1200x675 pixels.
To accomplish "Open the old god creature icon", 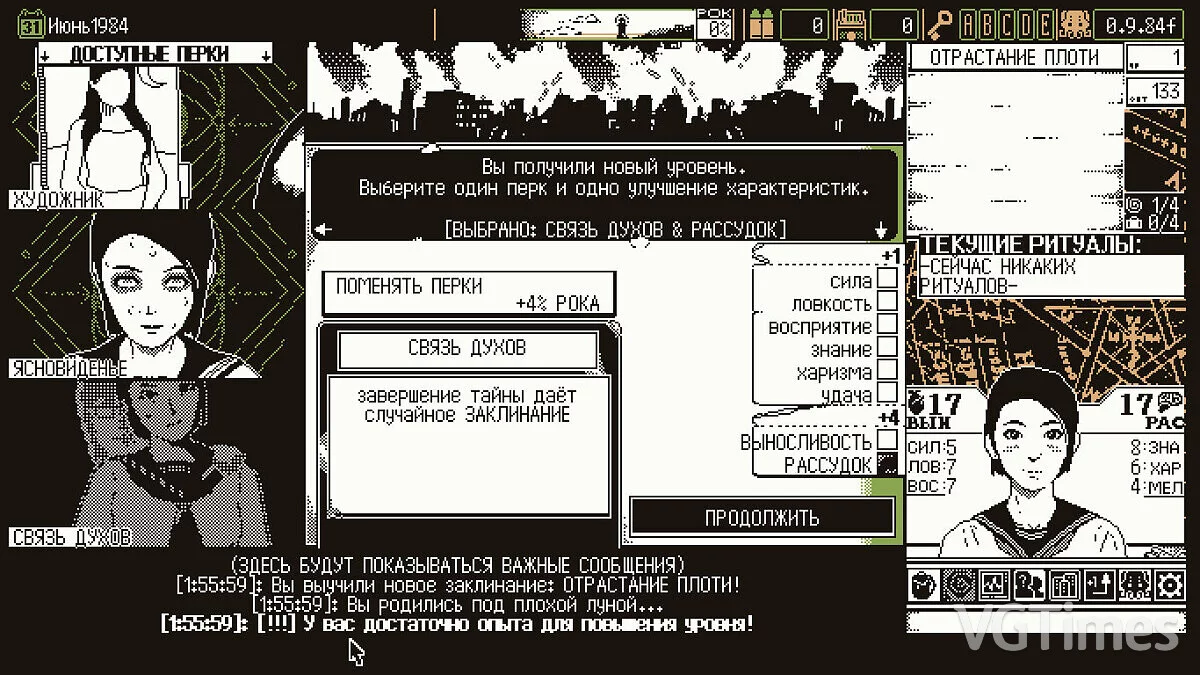I will (1133, 584).
